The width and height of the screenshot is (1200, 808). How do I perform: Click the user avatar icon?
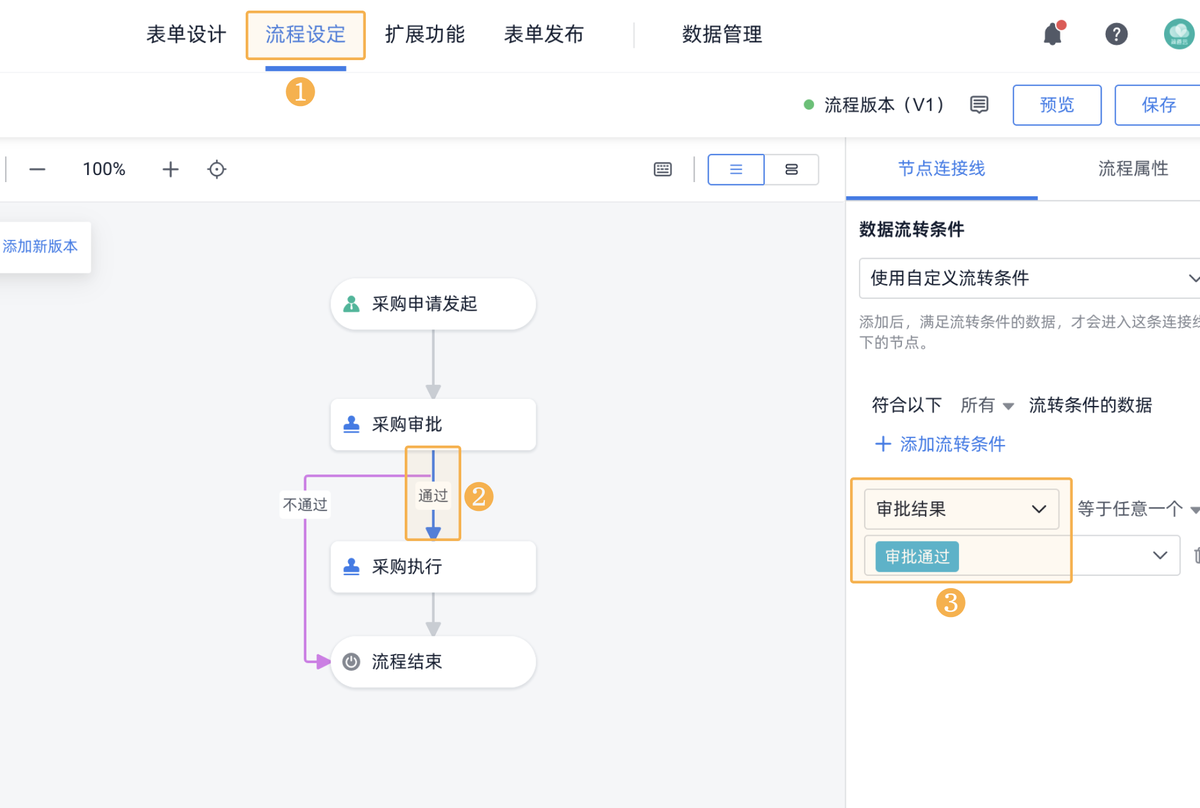coord(1179,35)
